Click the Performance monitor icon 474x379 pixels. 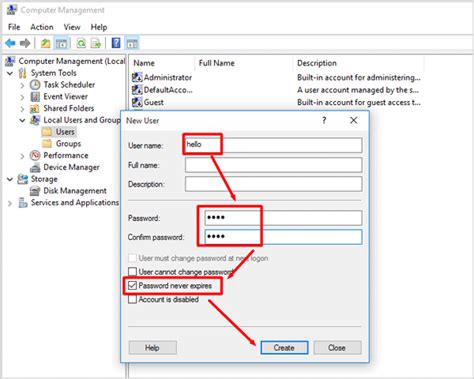[x=35, y=155]
